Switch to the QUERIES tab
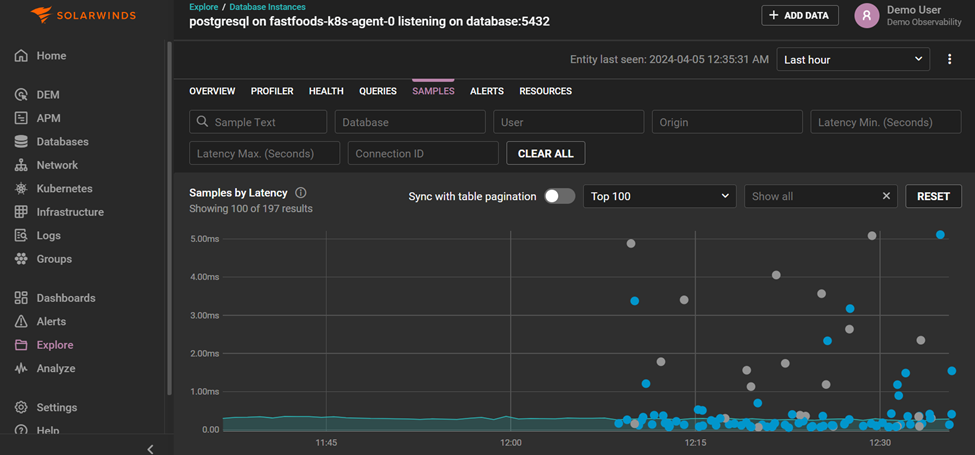Image resolution: width=975 pixels, height=455 pixels. tap(377, 91)
